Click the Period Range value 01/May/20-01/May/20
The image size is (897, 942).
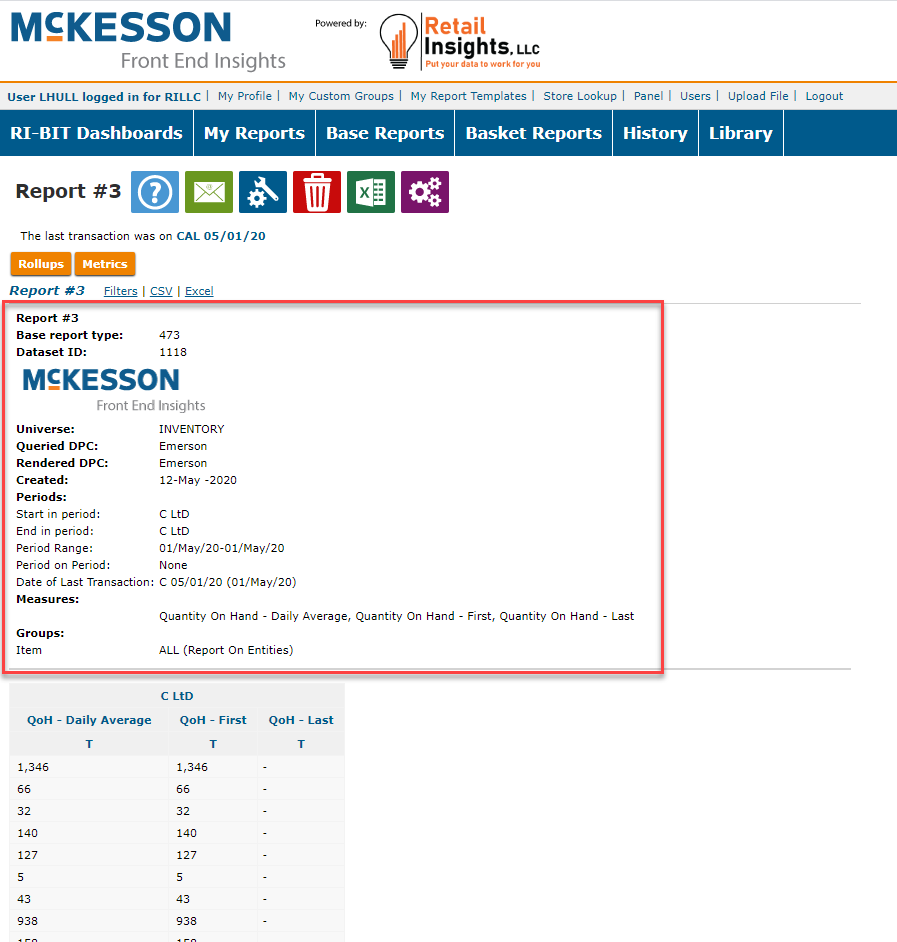[222, 548]
